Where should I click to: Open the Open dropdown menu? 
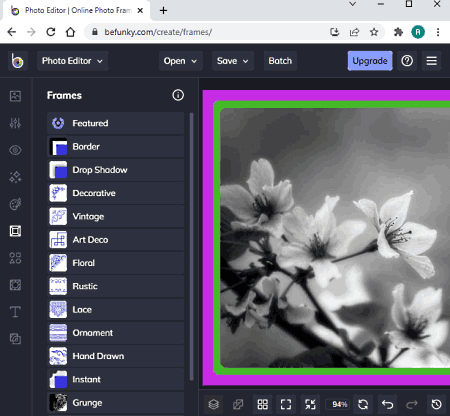pyautogui.click(x=180, y=61)
